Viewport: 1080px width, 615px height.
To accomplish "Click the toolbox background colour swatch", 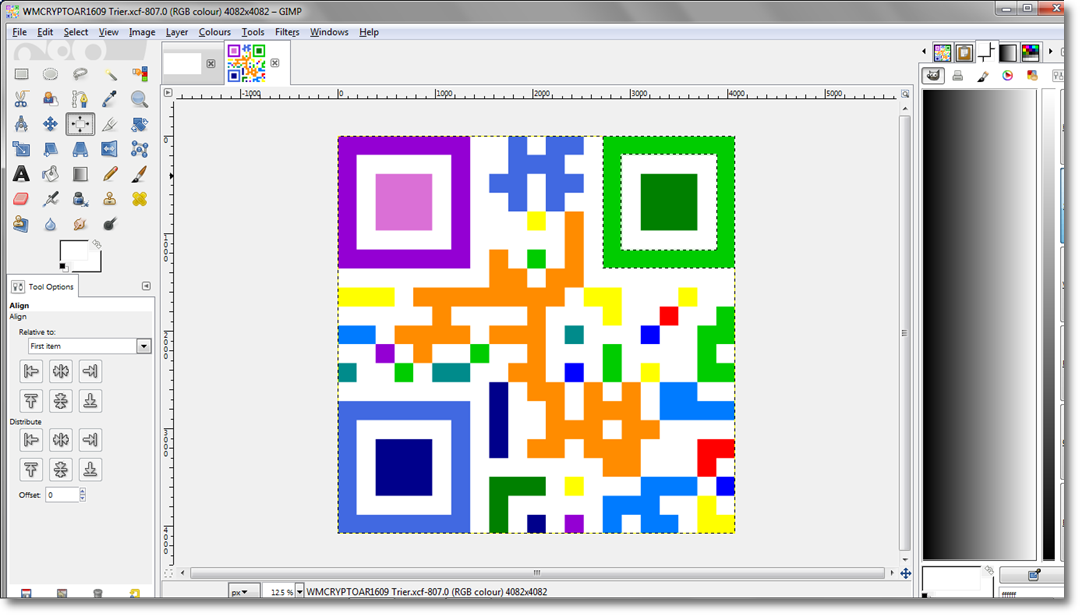I will pyautogui.click(x=94, y=264).
